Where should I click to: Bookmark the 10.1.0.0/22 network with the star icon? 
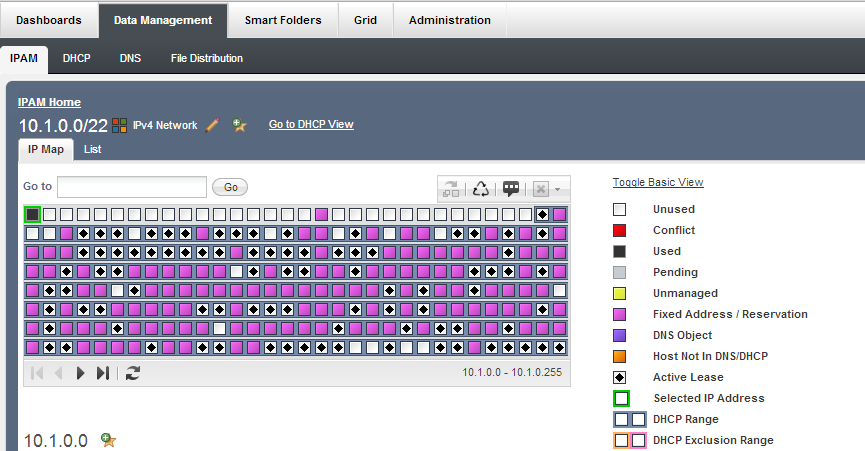239,125
